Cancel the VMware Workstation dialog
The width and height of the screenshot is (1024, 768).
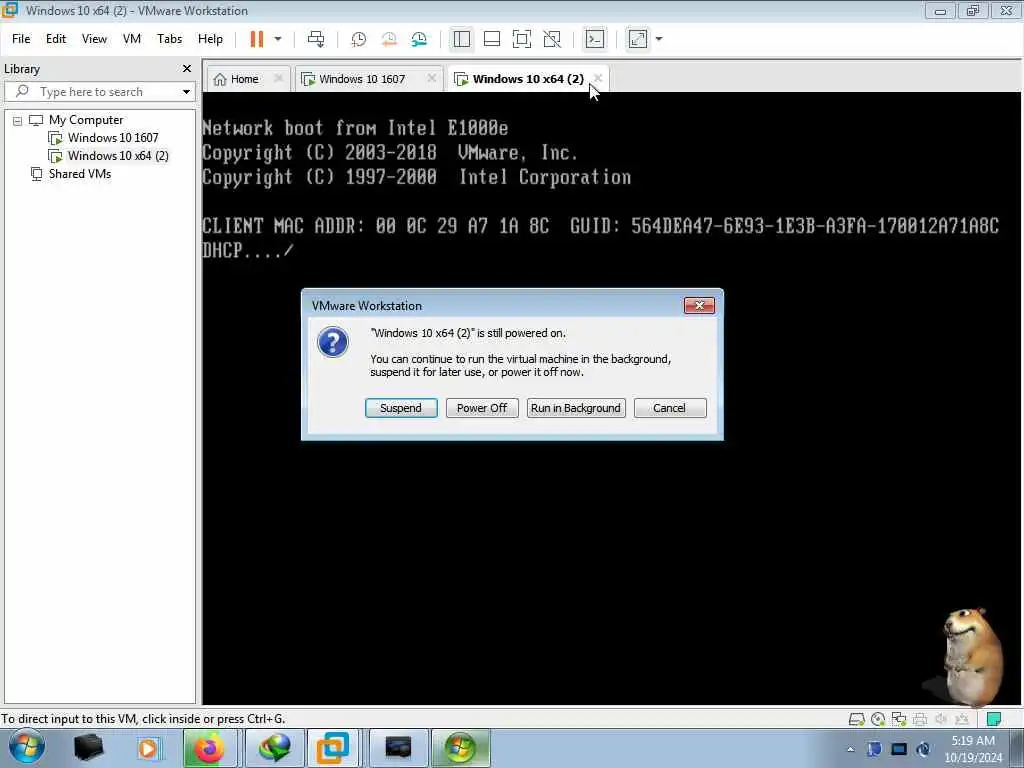click(669, 408)
